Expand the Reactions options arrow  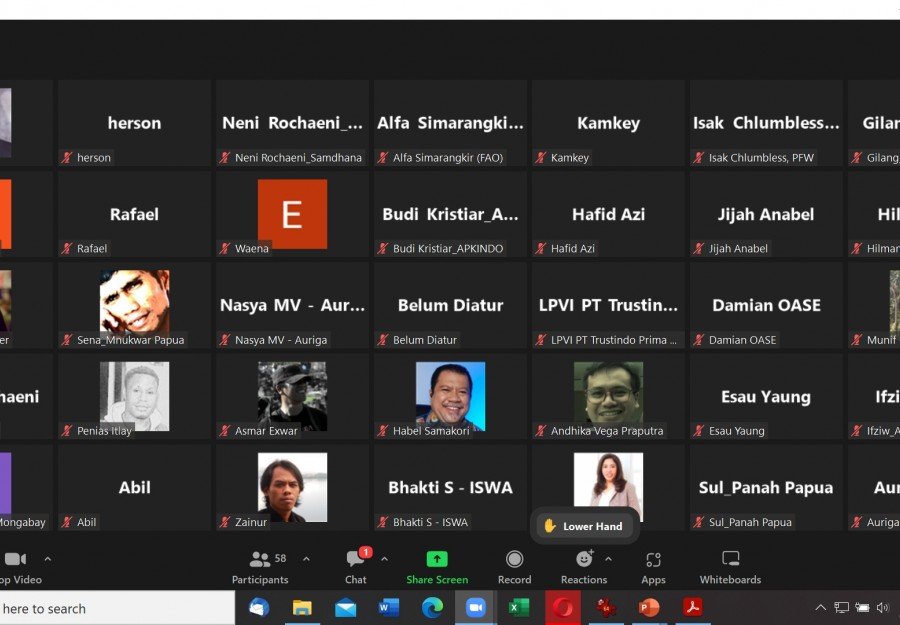[608, 559]
